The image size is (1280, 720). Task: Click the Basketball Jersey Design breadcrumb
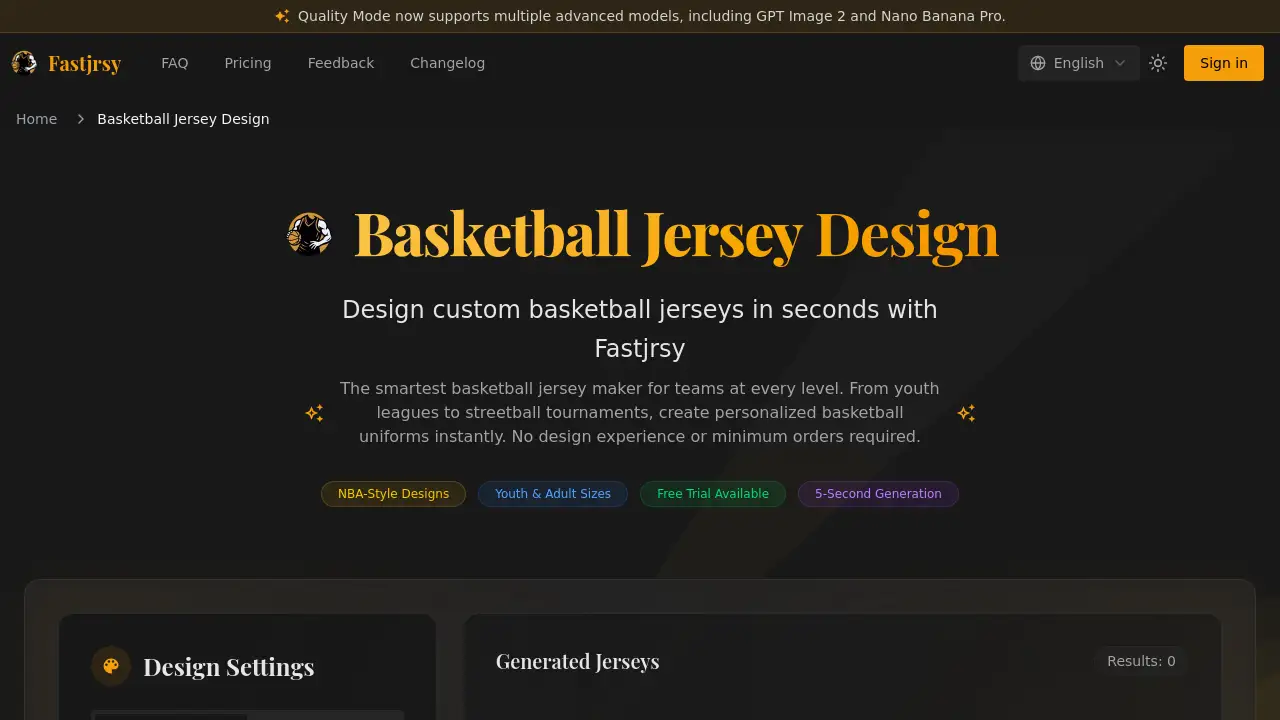click(x=183, y=119)
